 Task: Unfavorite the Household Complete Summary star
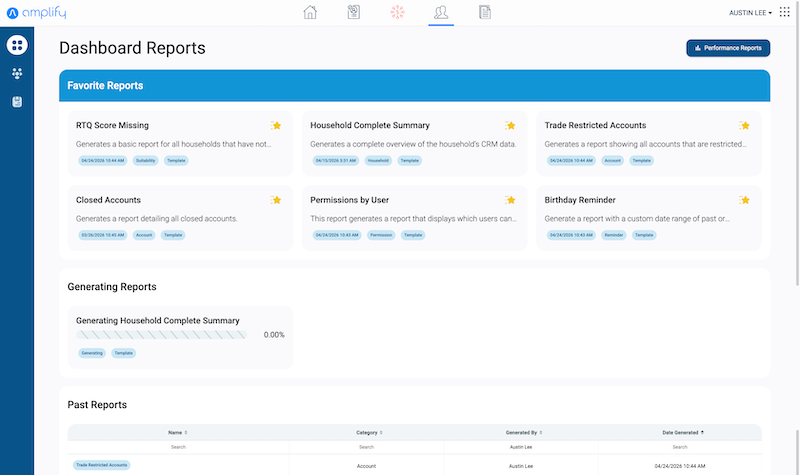(x=510, y=126)
